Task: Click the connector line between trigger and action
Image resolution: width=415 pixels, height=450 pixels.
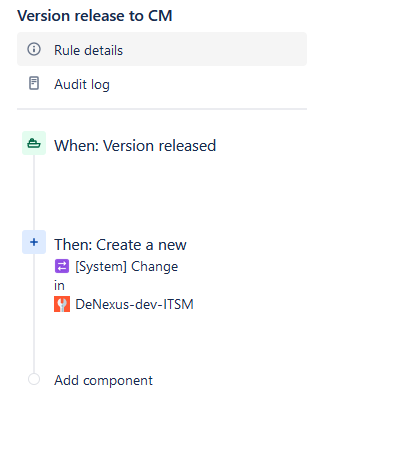Action: click(34, 192)
